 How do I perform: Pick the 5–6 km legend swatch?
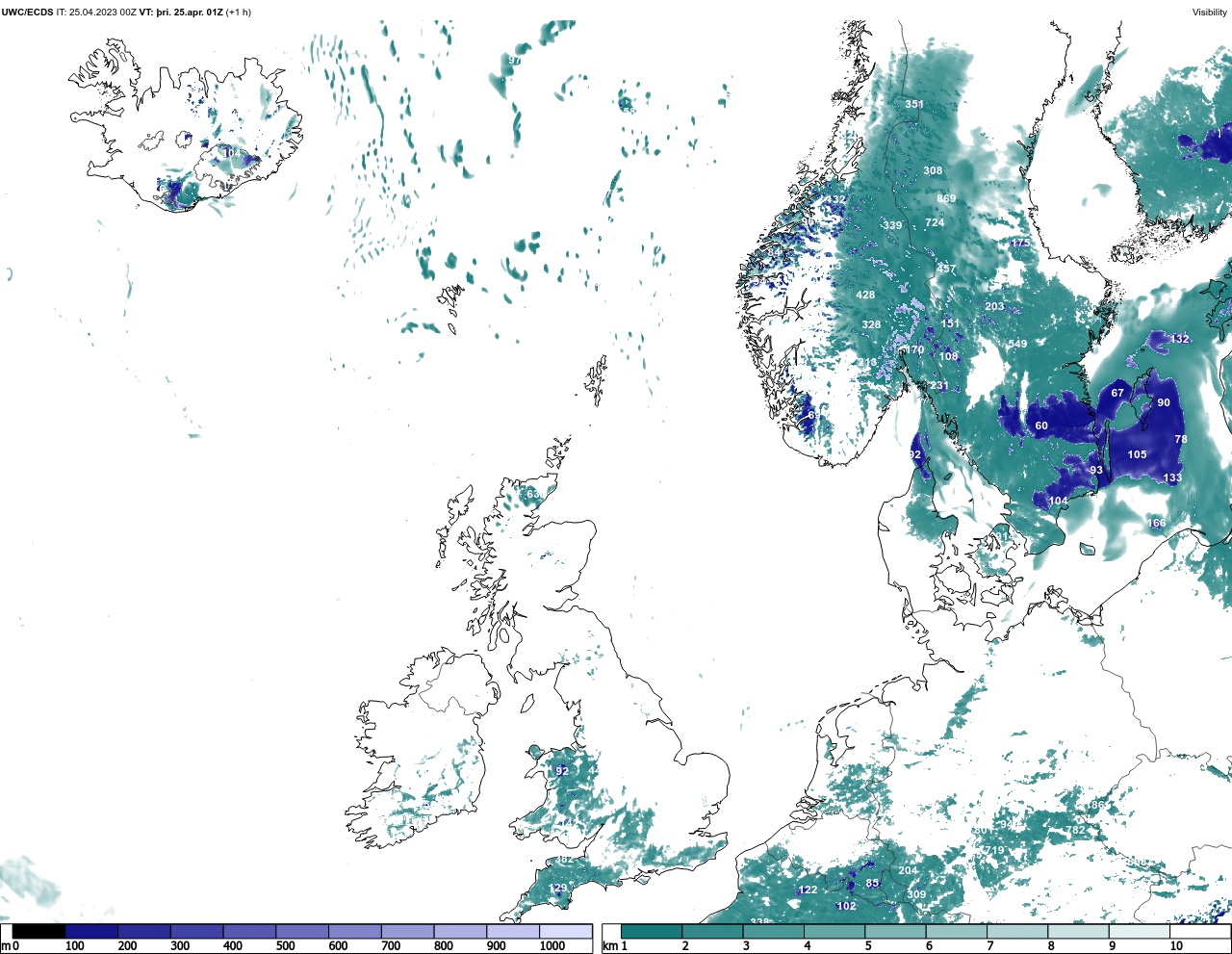coord(895,931)
